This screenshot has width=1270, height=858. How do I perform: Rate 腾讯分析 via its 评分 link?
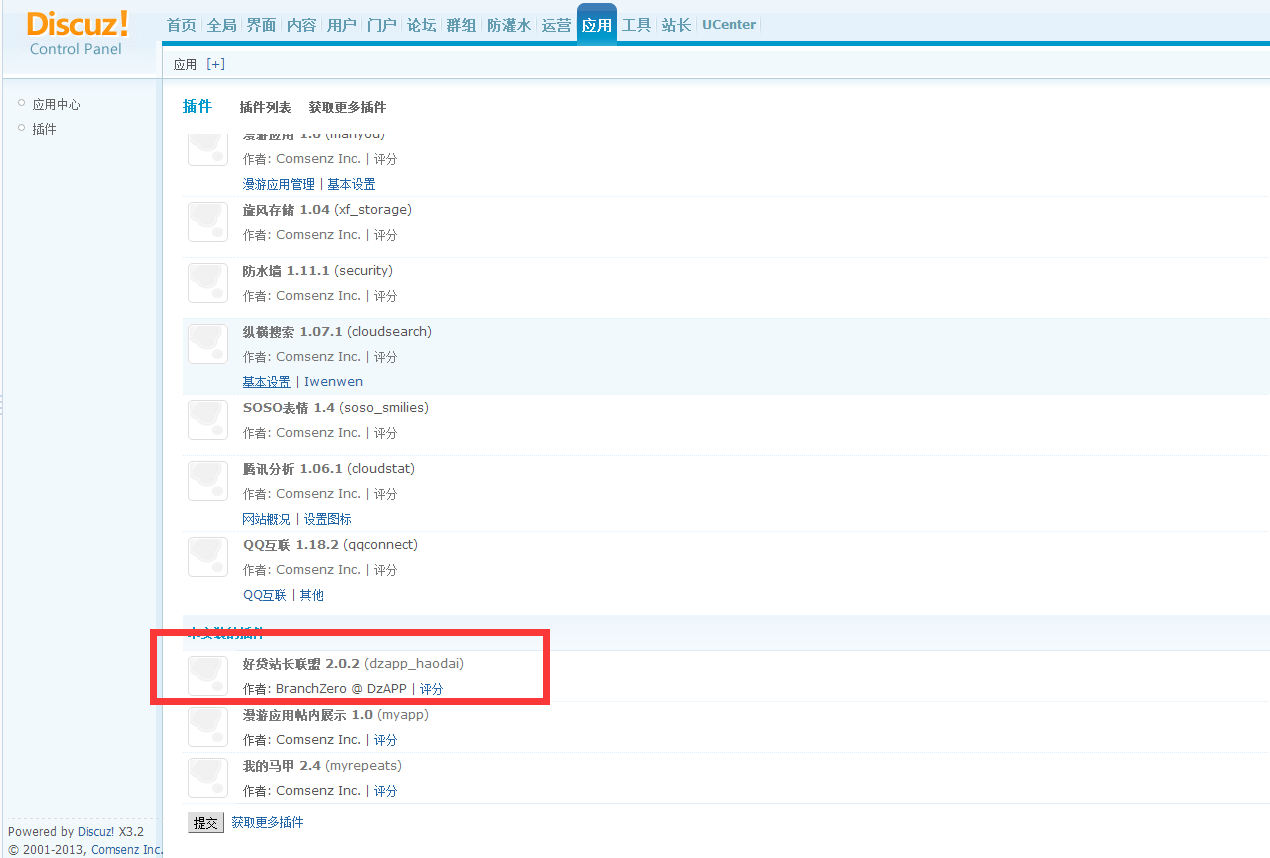tap(385, 494)
